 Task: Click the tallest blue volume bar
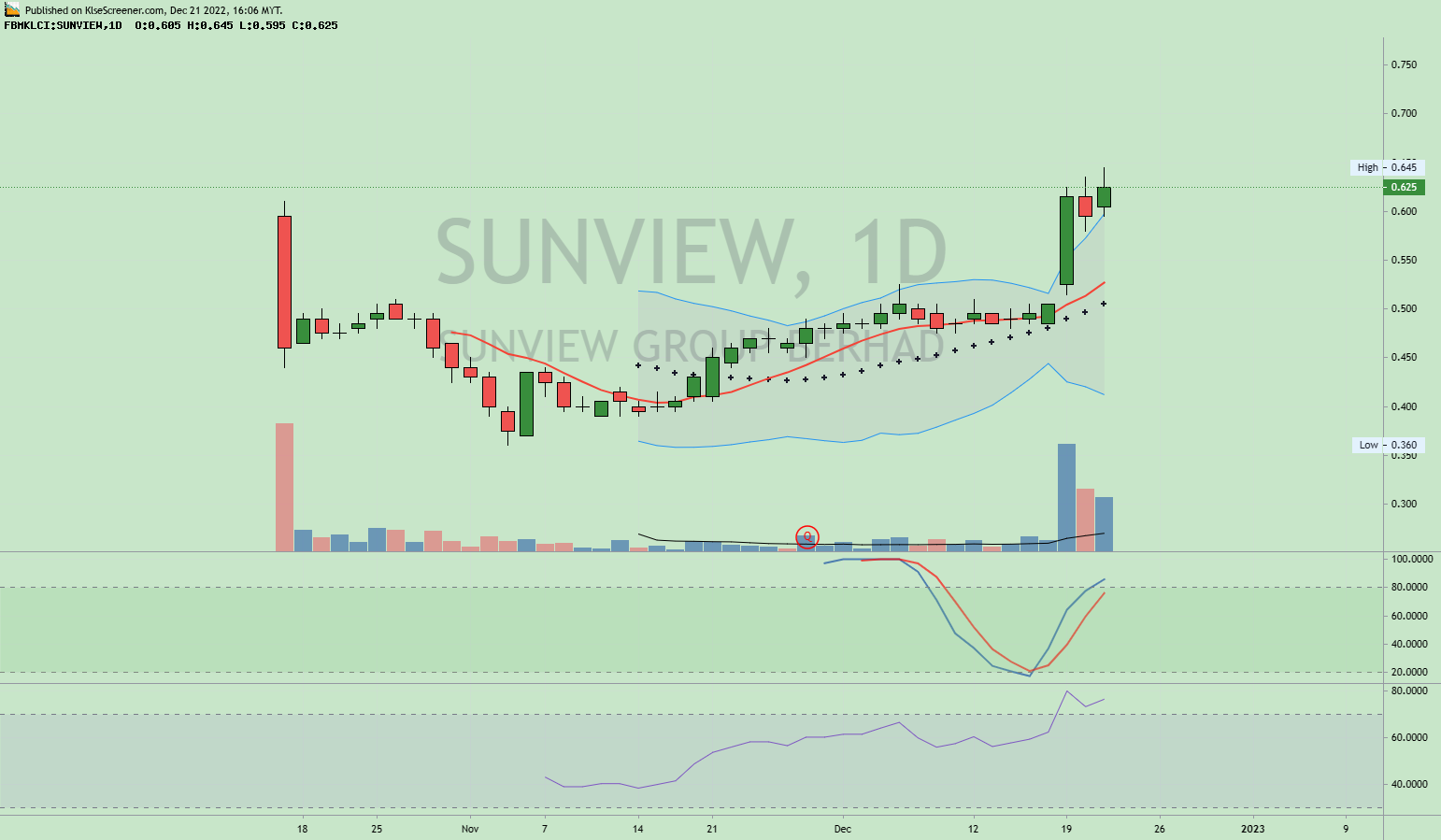(1066, 495)
